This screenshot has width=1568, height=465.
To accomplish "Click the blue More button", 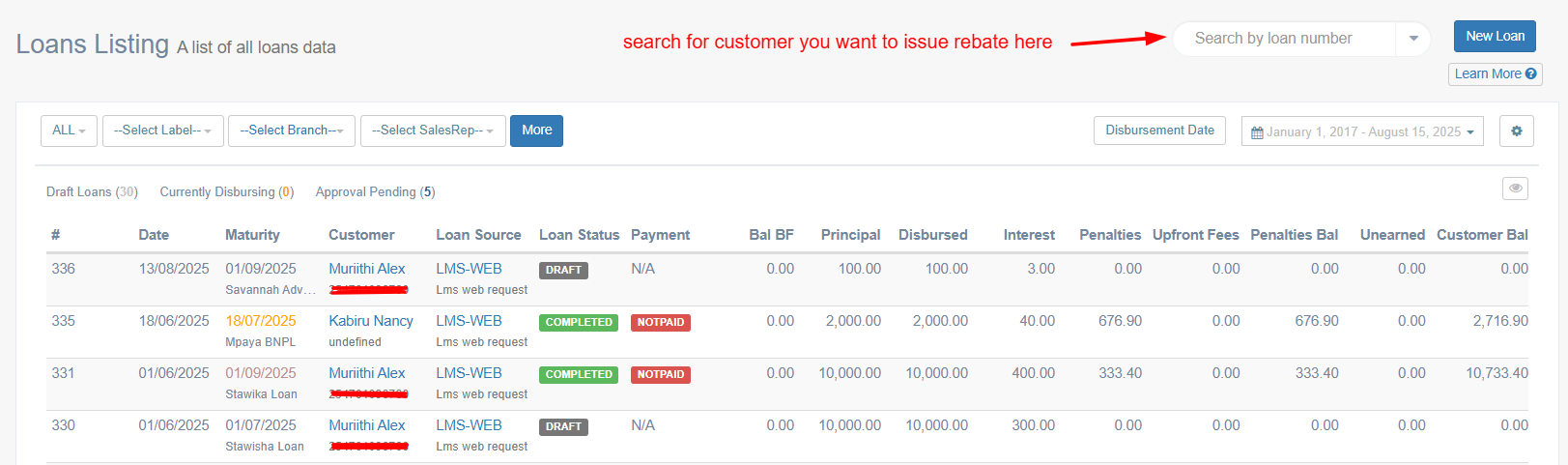I will [536, 131].
